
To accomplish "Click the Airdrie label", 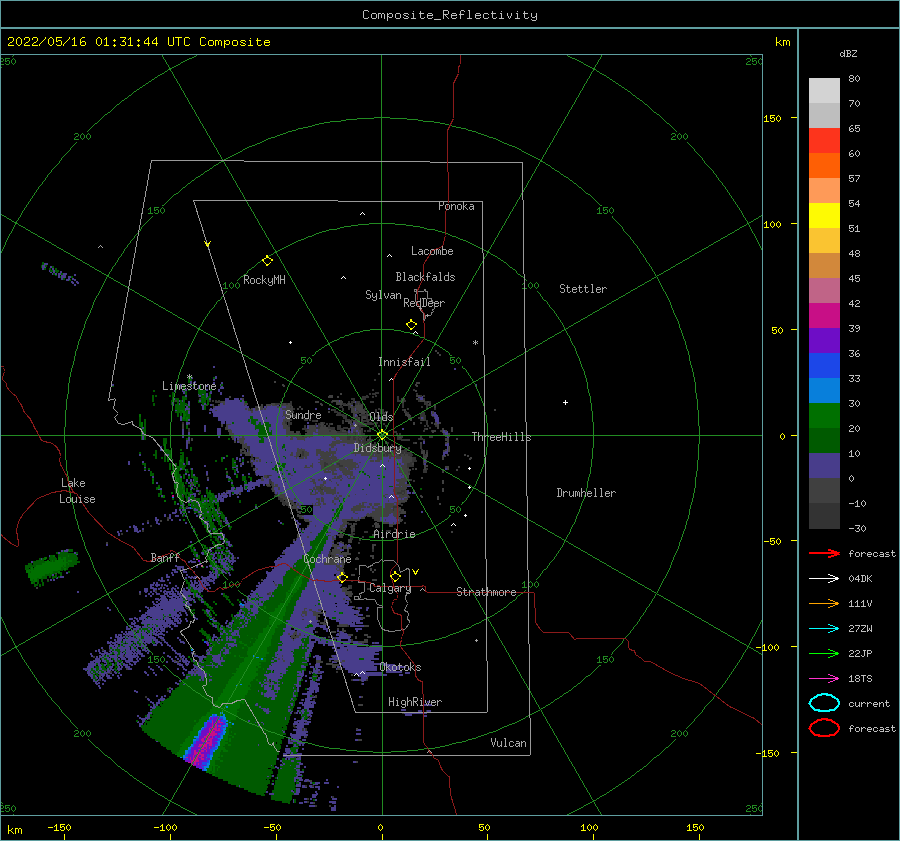I will [394, 534].
